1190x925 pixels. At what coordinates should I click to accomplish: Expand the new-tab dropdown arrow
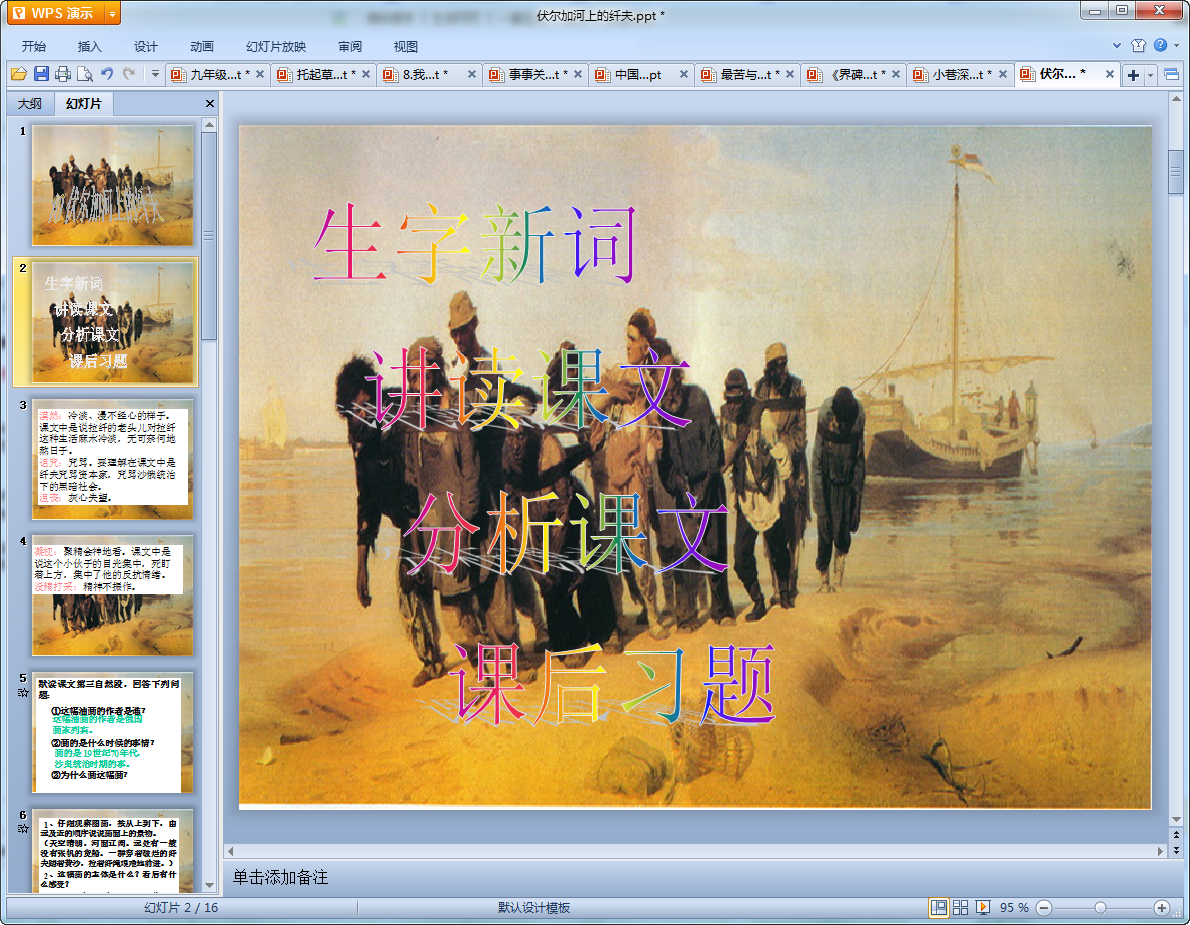coord(1151,74)
